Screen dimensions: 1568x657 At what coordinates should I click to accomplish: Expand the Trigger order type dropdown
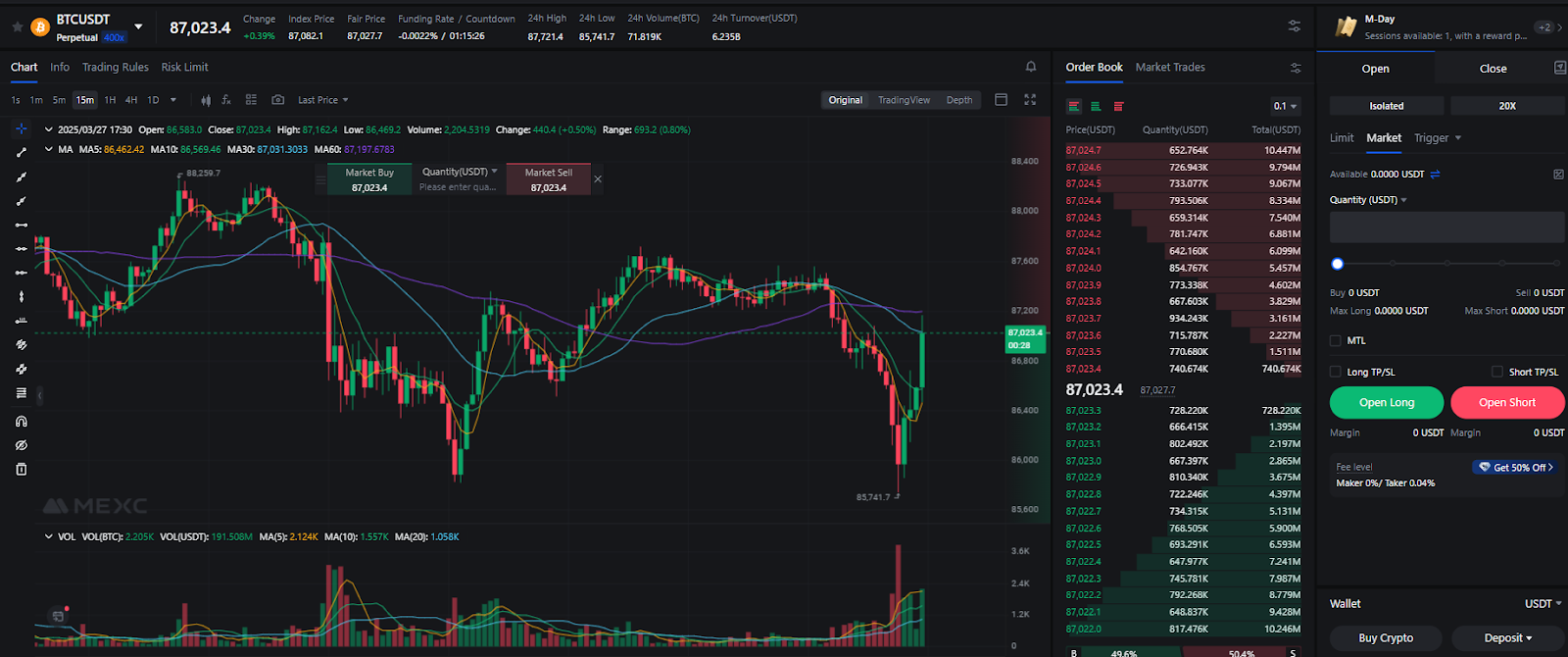[x=1438, y=138]
